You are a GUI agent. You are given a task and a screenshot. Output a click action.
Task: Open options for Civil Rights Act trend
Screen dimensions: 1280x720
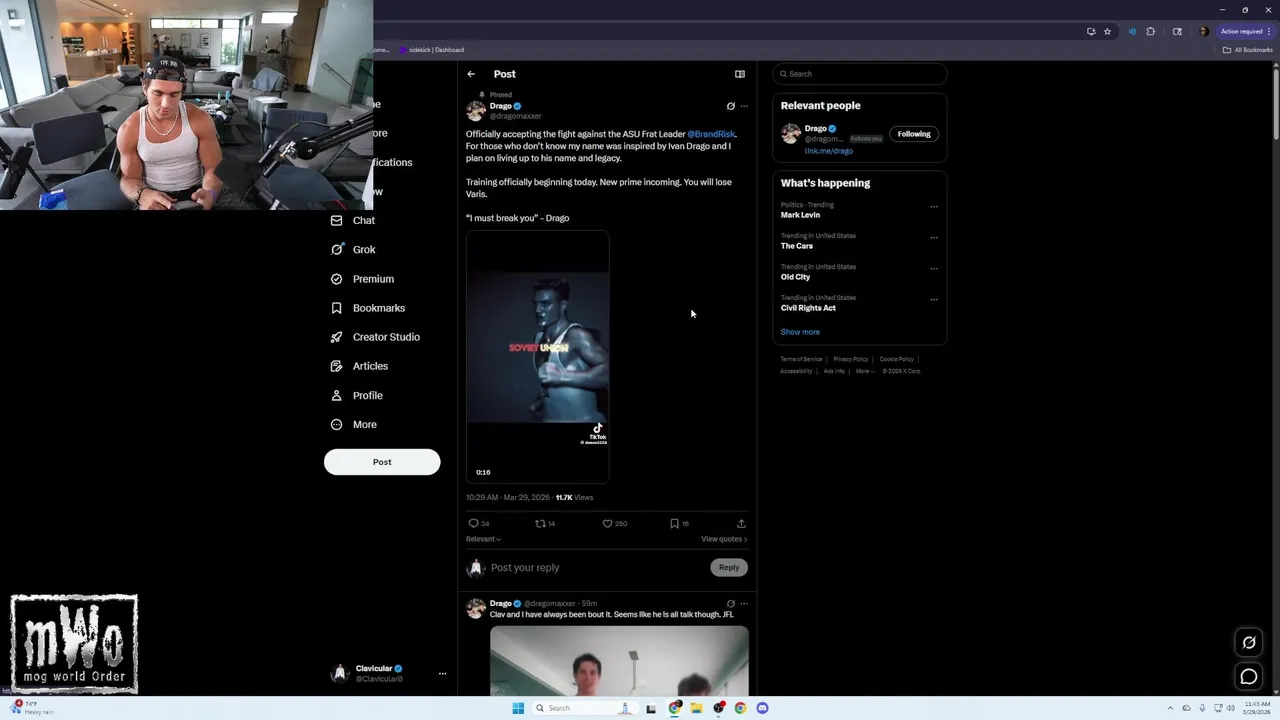[x=934, y=300]
